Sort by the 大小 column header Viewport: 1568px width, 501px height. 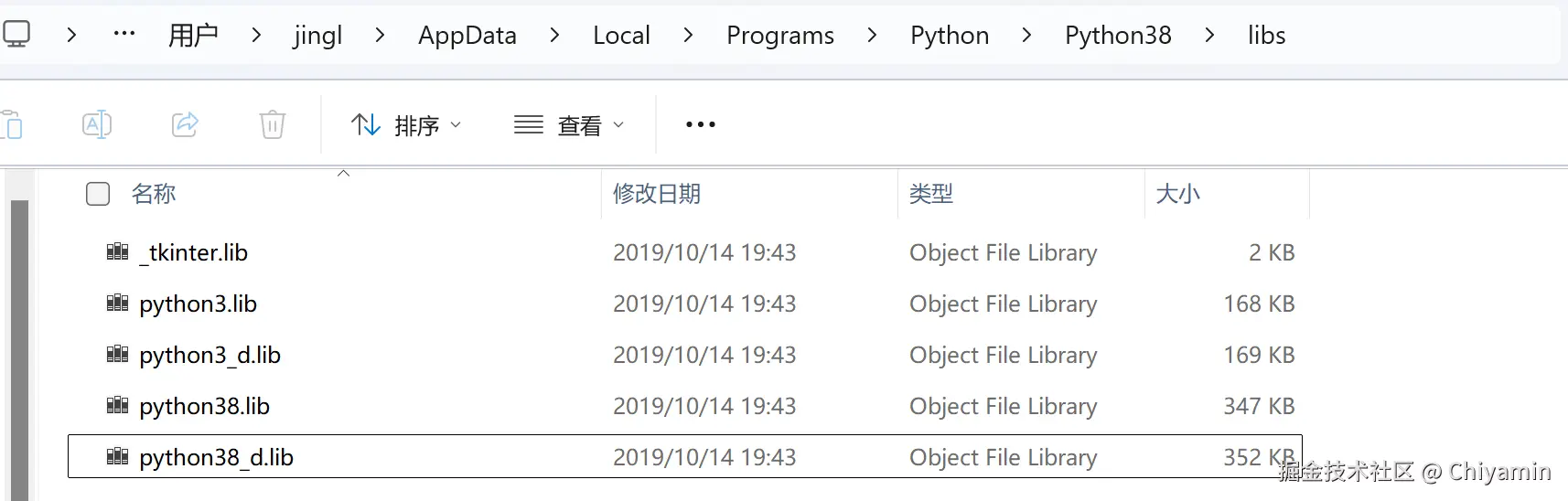1177,194
